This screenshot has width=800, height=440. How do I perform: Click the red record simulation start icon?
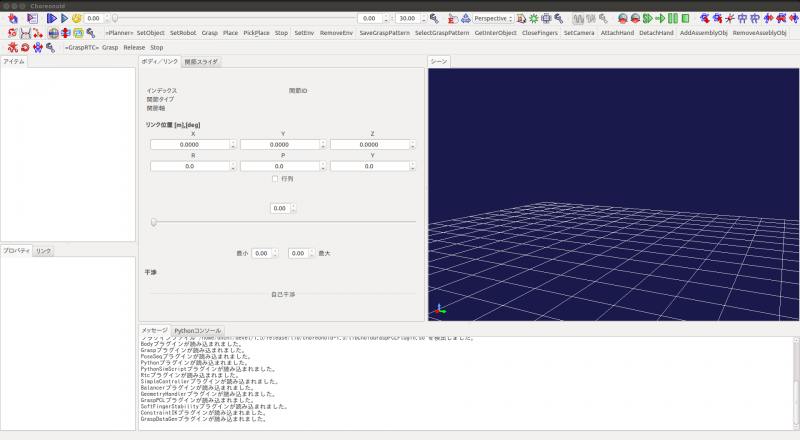[622, 18]
